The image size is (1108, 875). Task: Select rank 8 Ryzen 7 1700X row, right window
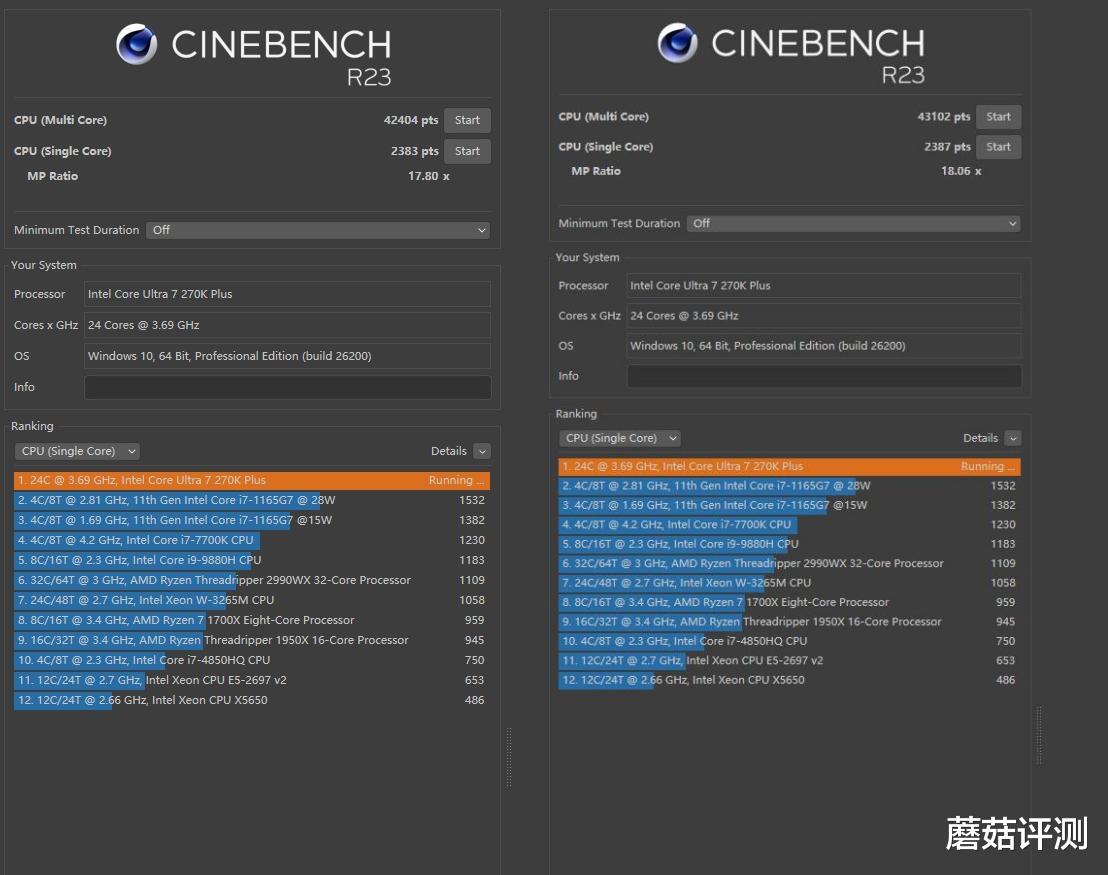point(789,603)
